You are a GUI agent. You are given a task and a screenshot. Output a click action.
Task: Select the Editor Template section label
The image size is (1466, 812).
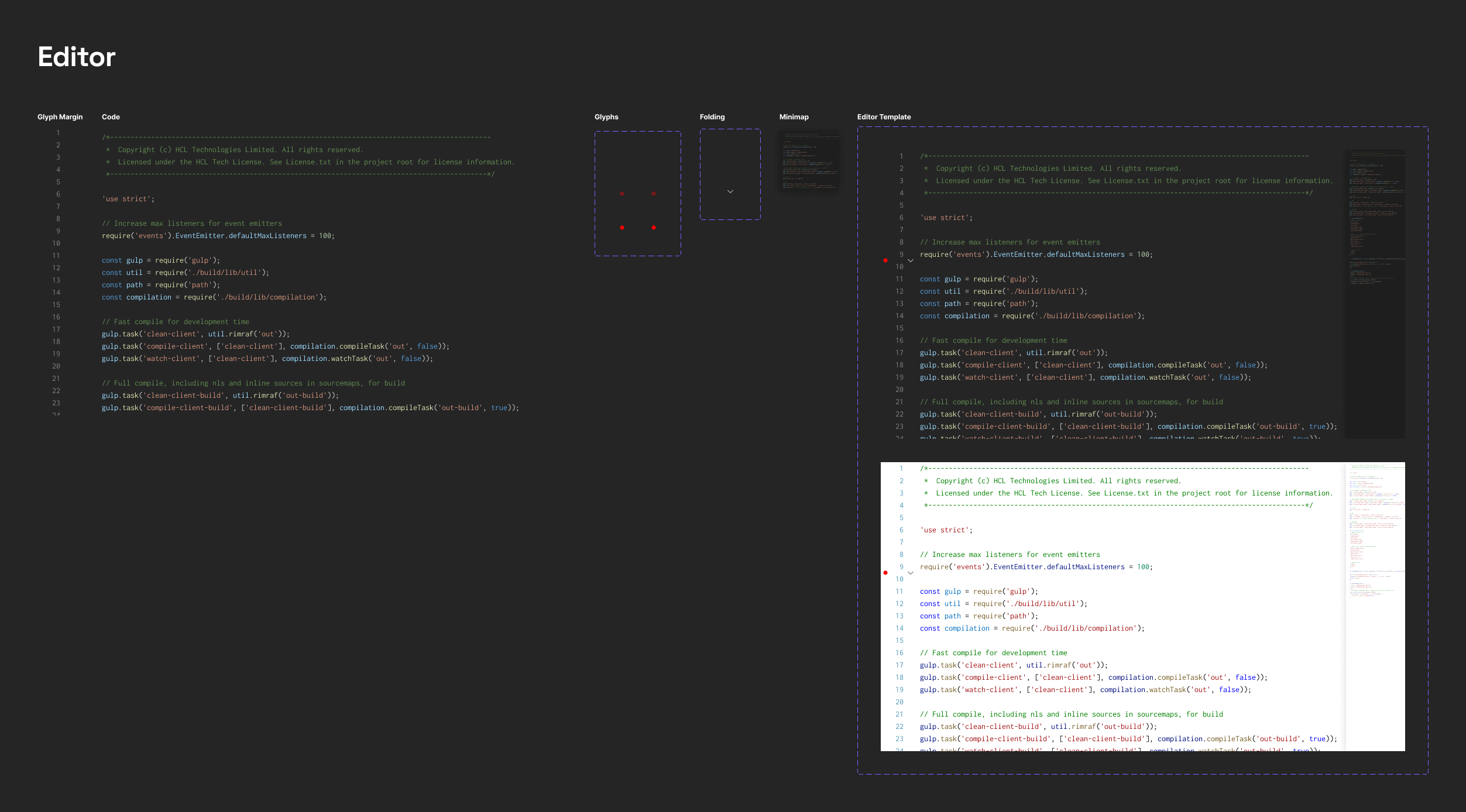tap(884, 117)
